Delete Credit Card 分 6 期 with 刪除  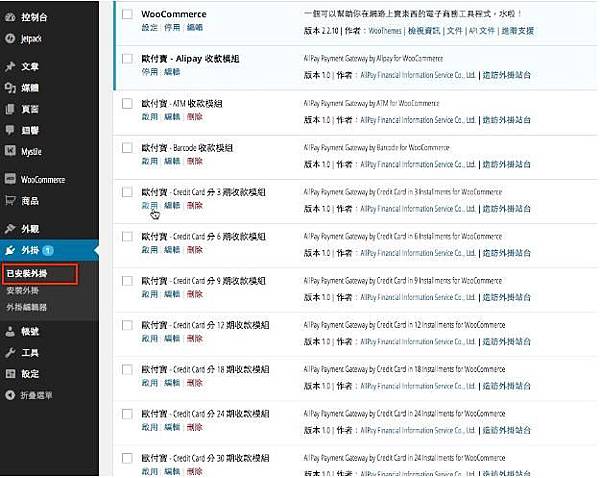[195, 250]
